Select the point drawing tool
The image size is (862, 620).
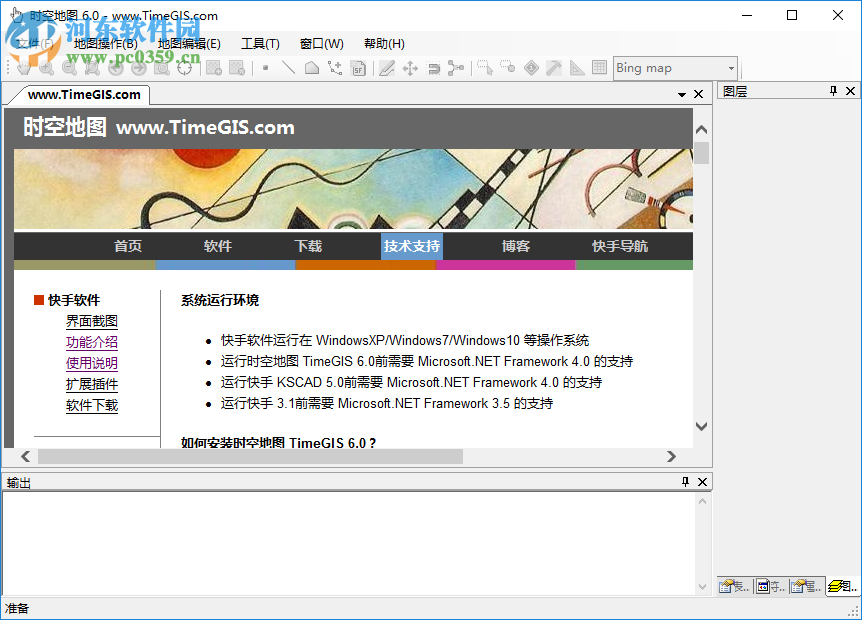[x=264, y=68]
